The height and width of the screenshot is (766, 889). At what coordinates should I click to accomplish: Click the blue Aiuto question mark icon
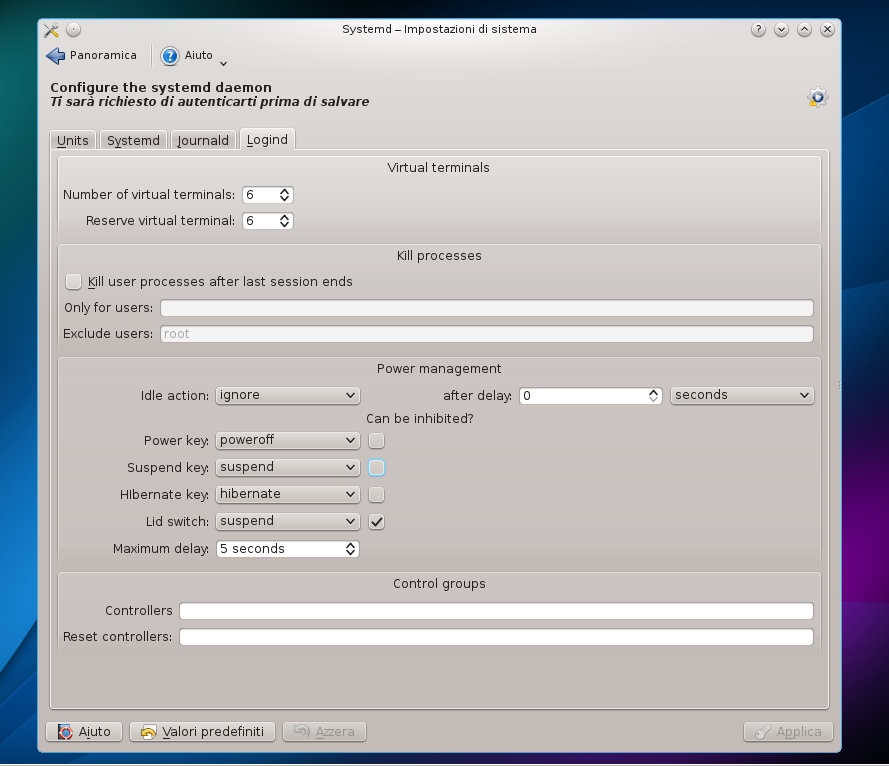(170, 56)
